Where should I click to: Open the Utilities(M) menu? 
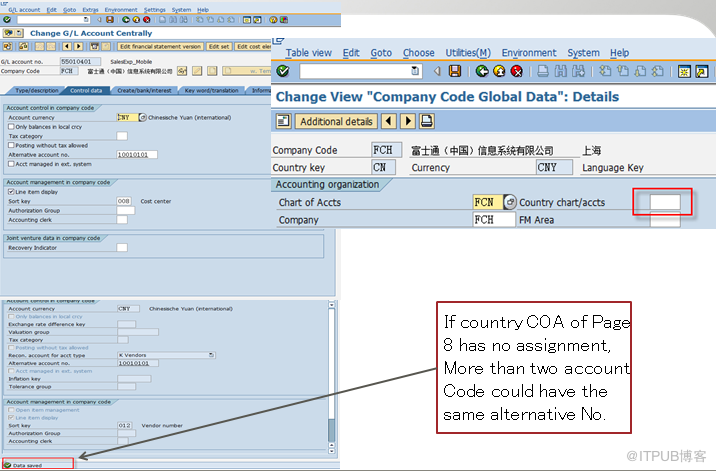[x=467, y=53]
